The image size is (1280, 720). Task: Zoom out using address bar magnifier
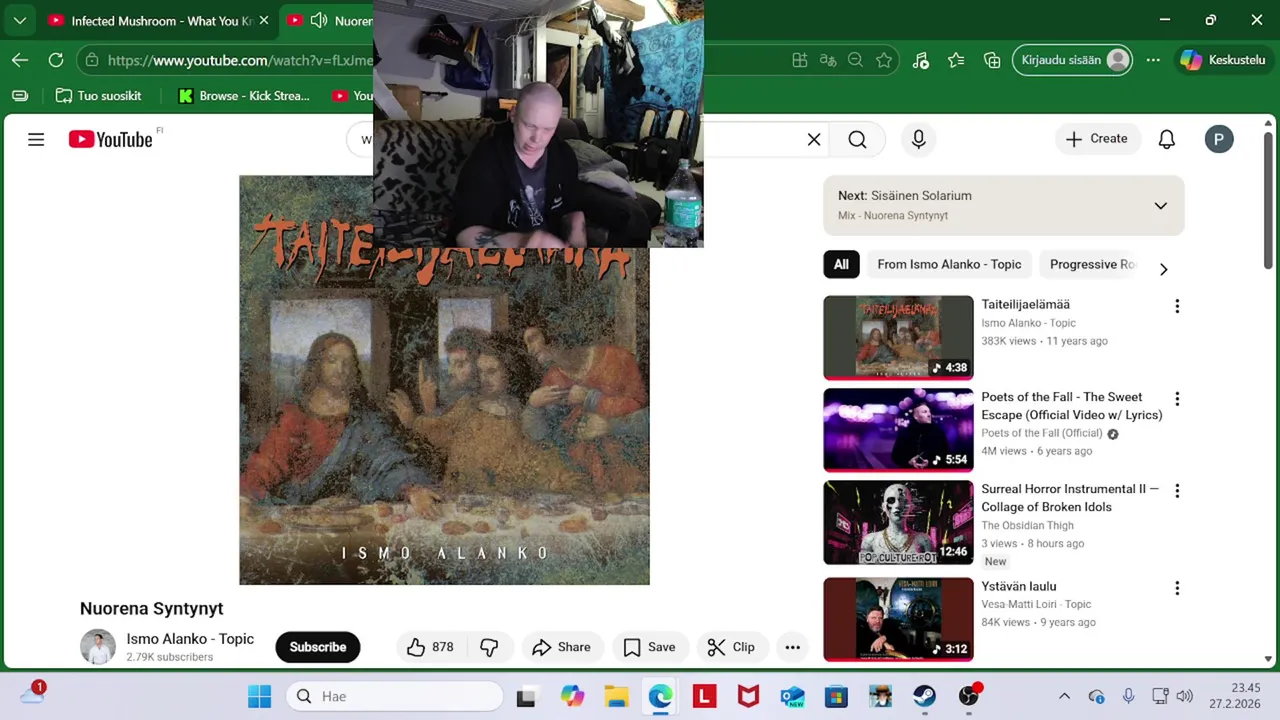(855, 60)
